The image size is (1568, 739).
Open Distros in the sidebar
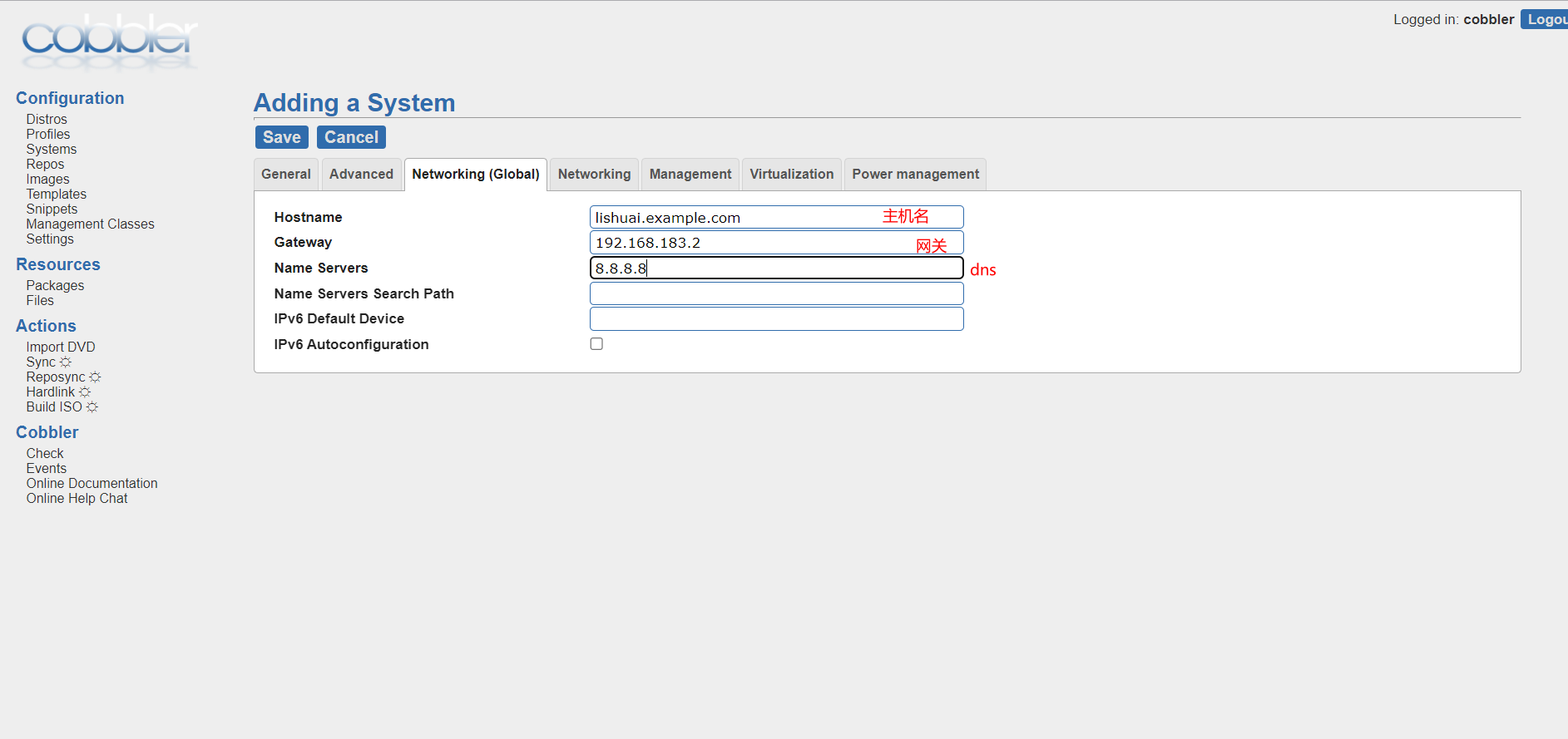click(47, 120)
